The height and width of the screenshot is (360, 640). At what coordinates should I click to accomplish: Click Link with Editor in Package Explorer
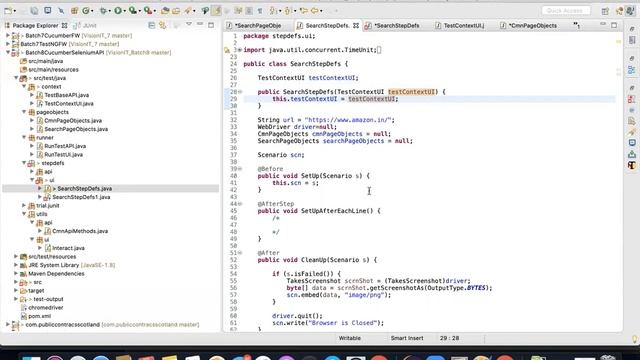(162, 25)
